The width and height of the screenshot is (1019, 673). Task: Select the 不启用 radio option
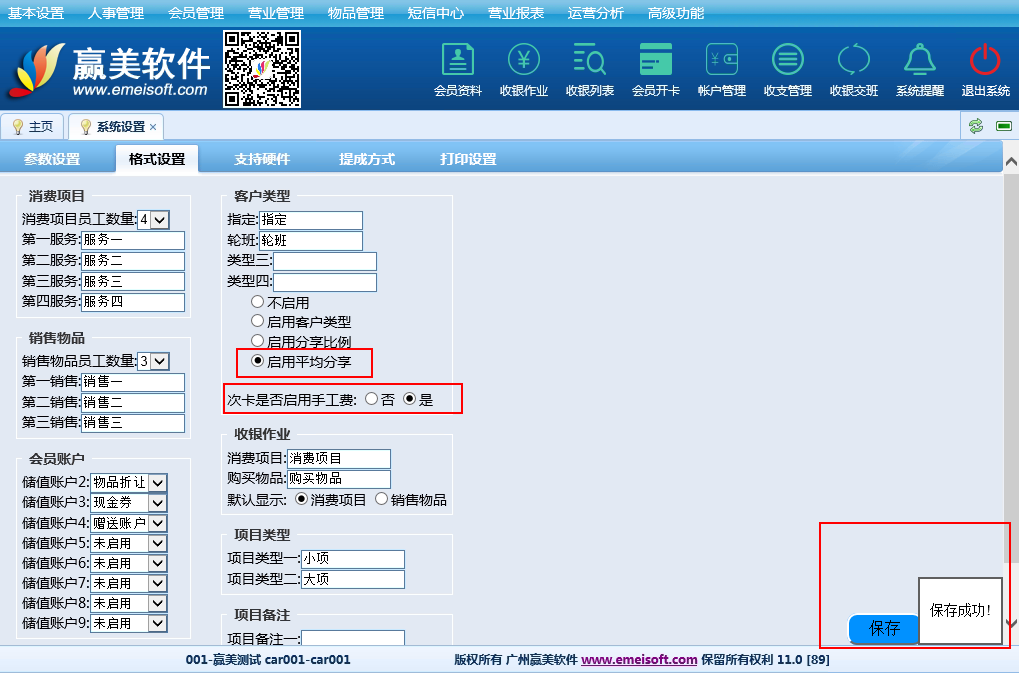[x=257, y=302]
